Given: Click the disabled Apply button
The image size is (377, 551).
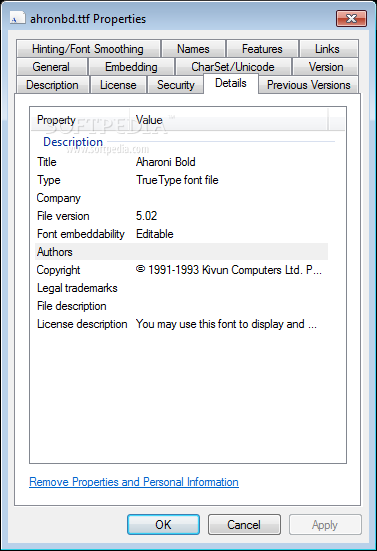Looking at the screenshot, I should tap(325, 525).
